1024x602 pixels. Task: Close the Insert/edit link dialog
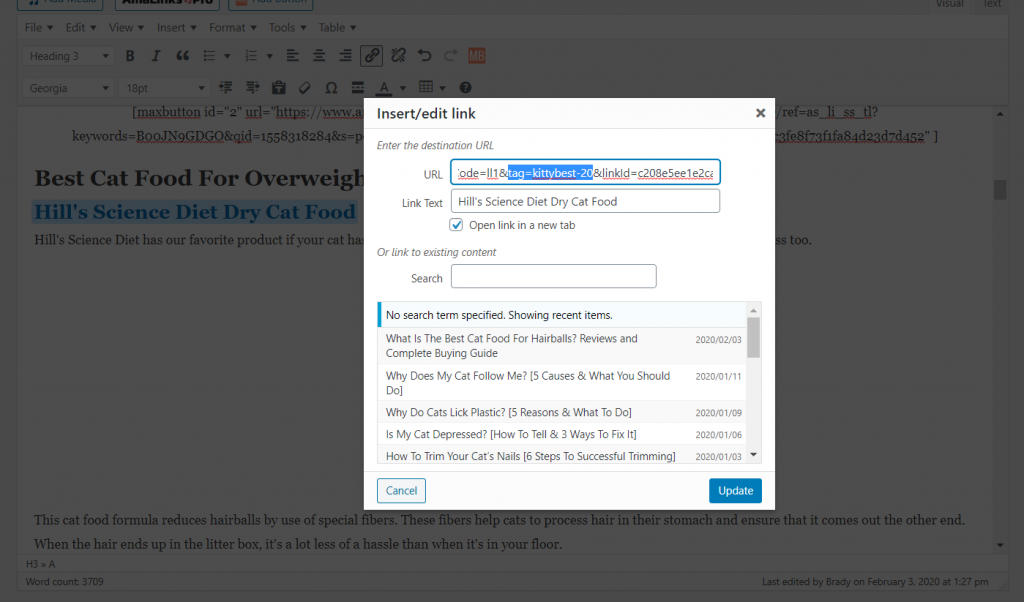760,113
